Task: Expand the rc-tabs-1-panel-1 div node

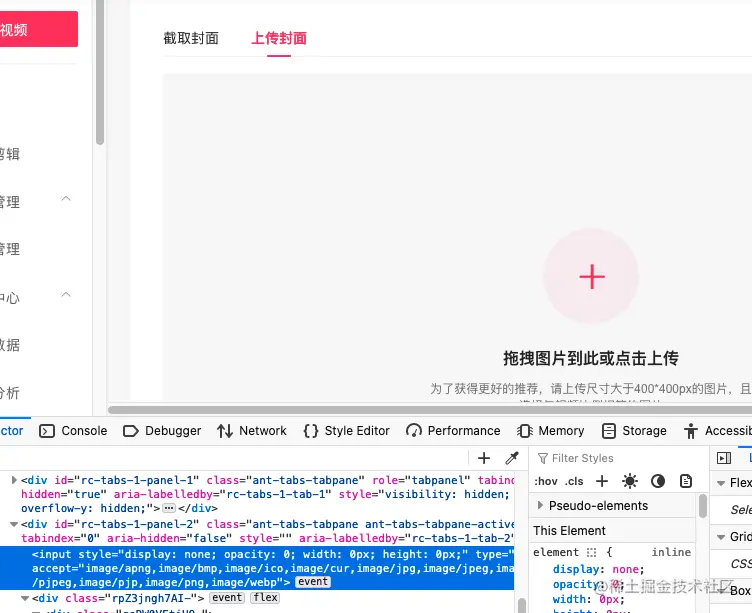Action: pos(14,480)
